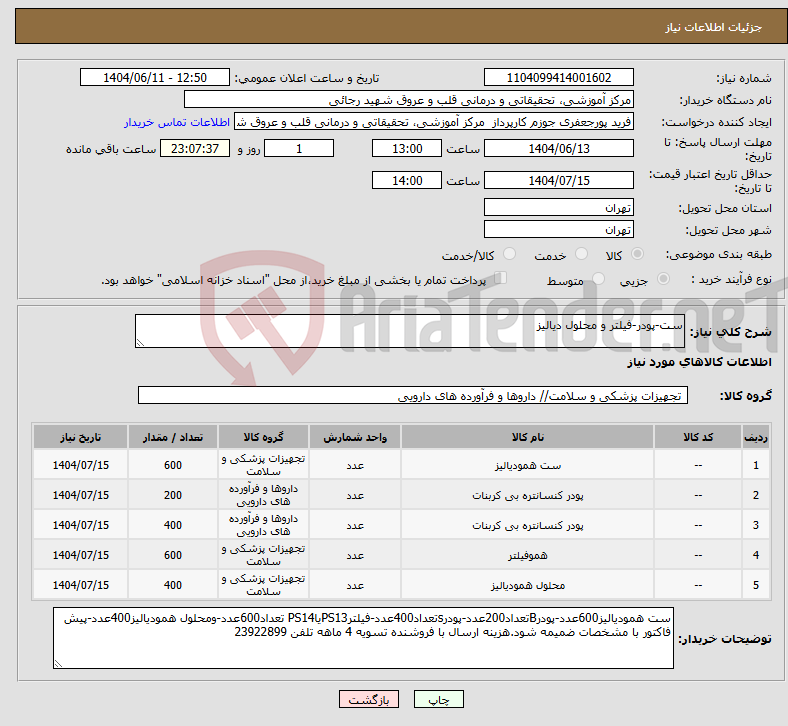Click the resize handle of description textarea
The width and height of the screenshot is (788, 726).
click(x=140, y=343)
